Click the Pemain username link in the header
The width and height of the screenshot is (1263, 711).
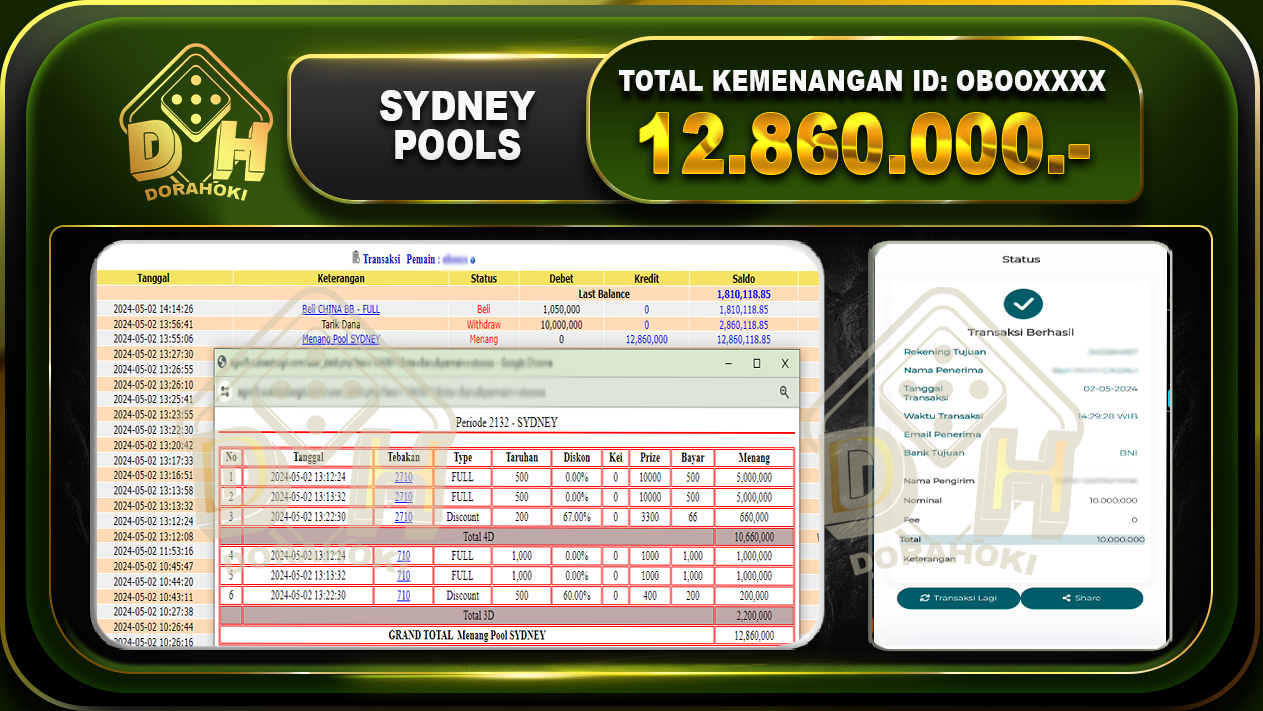pos(456,257)
